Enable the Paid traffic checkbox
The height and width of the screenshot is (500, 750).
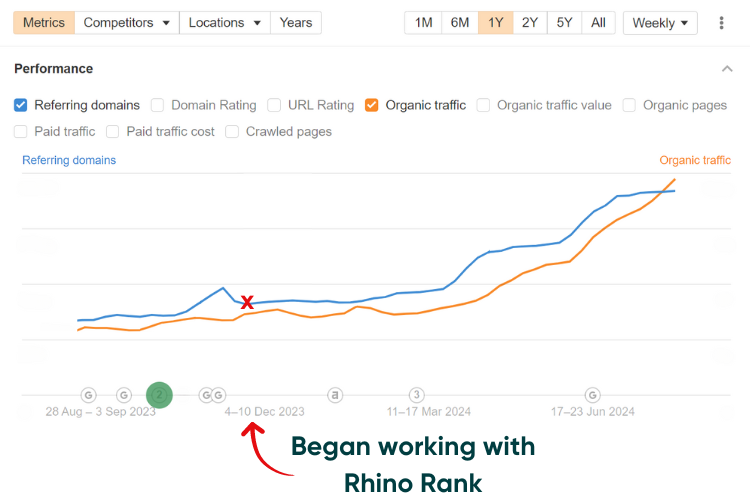pyautogui.click(x=21, y=132)
